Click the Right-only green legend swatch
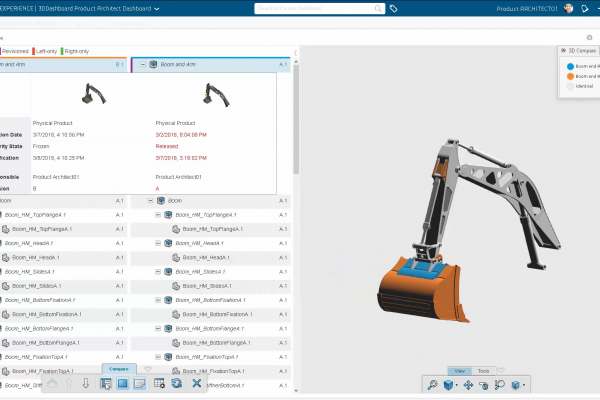This screenshot has width=600, height=400. click(x=62, y=51)
